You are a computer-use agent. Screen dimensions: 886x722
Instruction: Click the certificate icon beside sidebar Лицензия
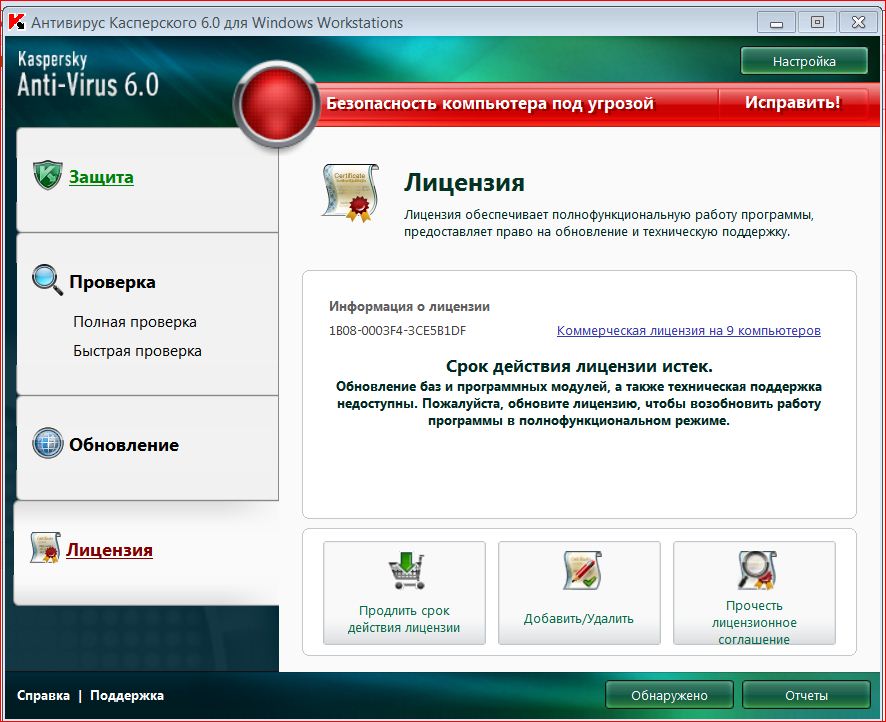point(45,548)
